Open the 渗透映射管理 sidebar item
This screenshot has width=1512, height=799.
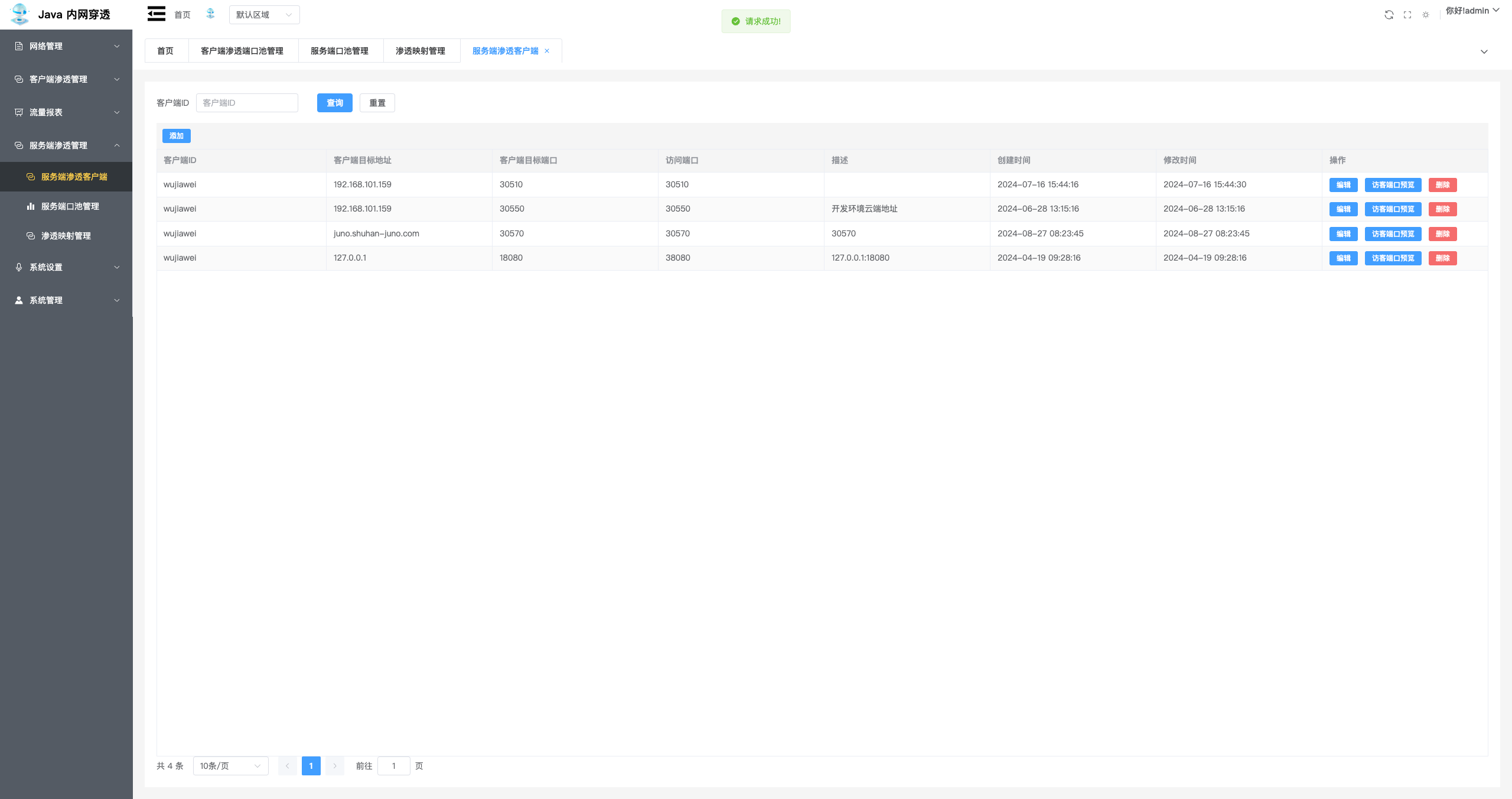[66, 236]
